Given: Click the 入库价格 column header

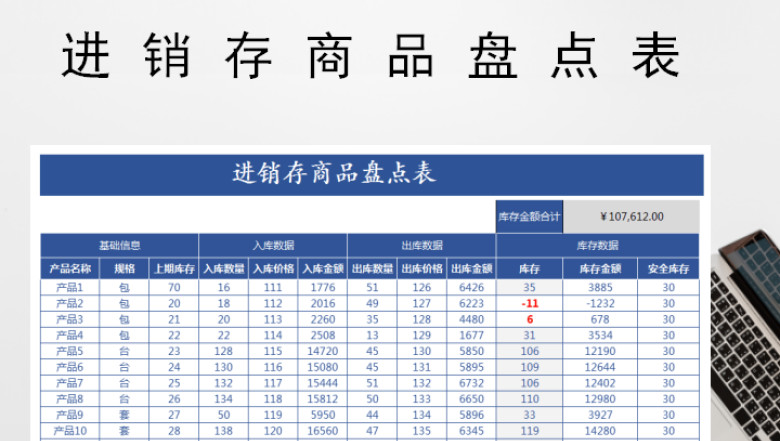Looking at the screenshot, I should 273,269.
